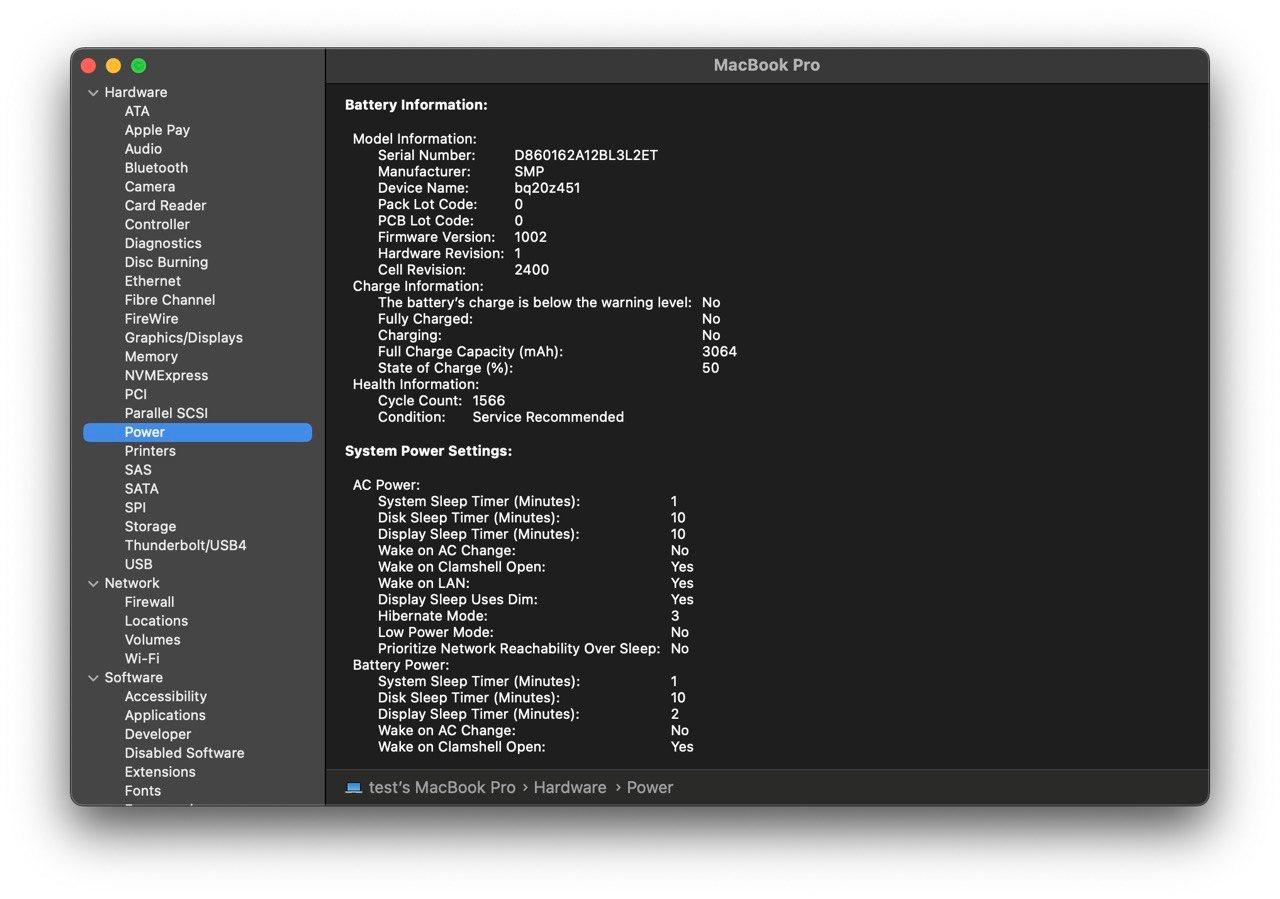View Applications under Software

[165, 715]
